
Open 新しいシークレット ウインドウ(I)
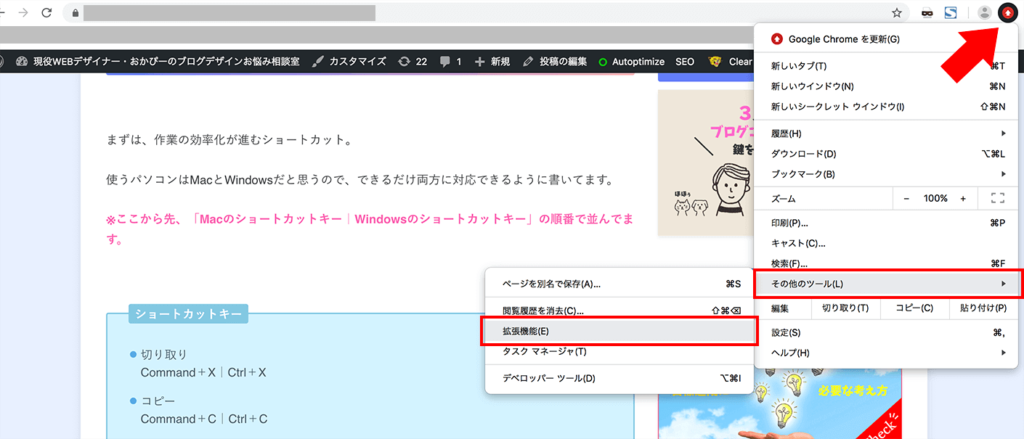point(886,106)
